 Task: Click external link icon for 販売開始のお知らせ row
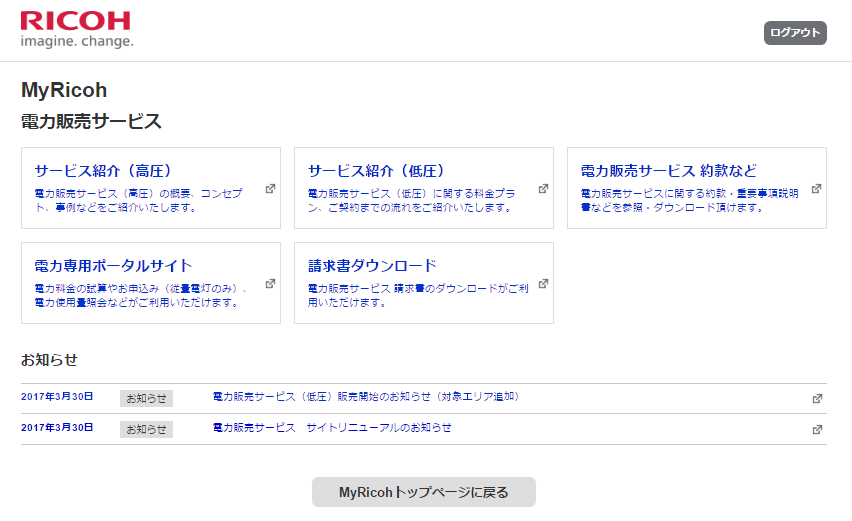[x=817, y=399]
